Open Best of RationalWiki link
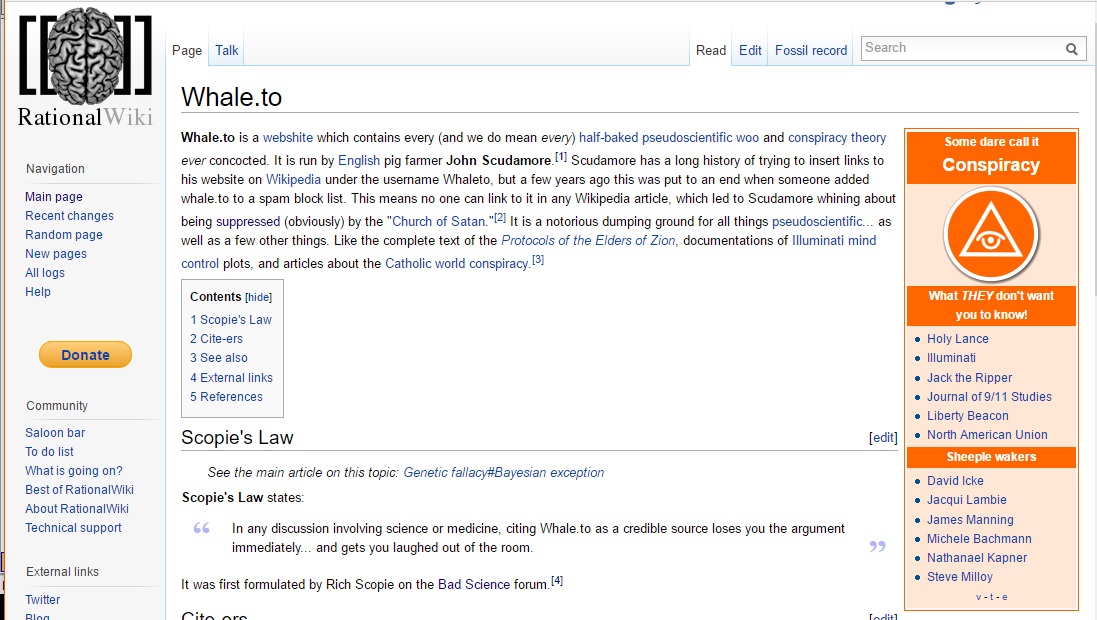Screen dimensions: 1097x620 pos(79,489)
